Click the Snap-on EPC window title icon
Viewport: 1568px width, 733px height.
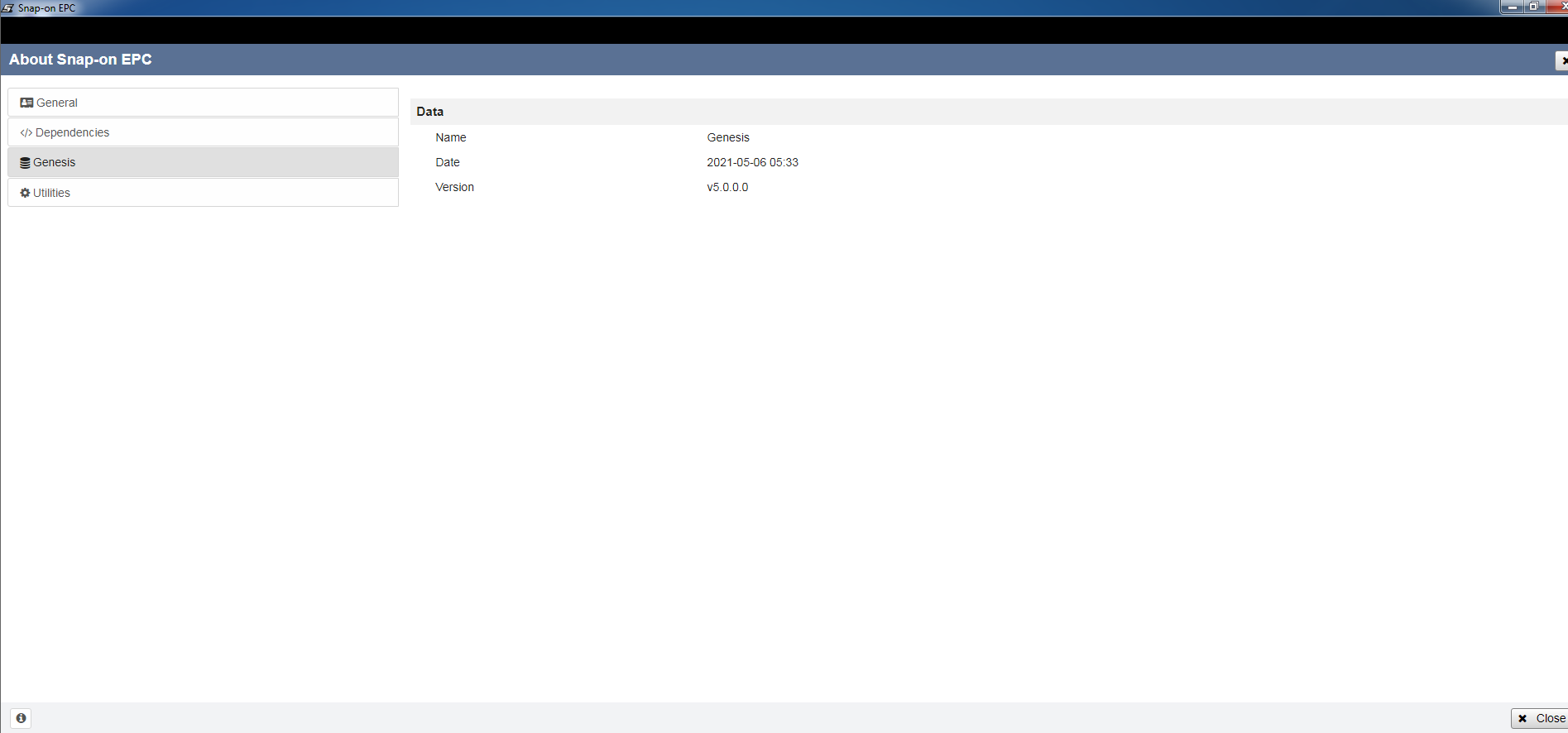coord(7,7)
